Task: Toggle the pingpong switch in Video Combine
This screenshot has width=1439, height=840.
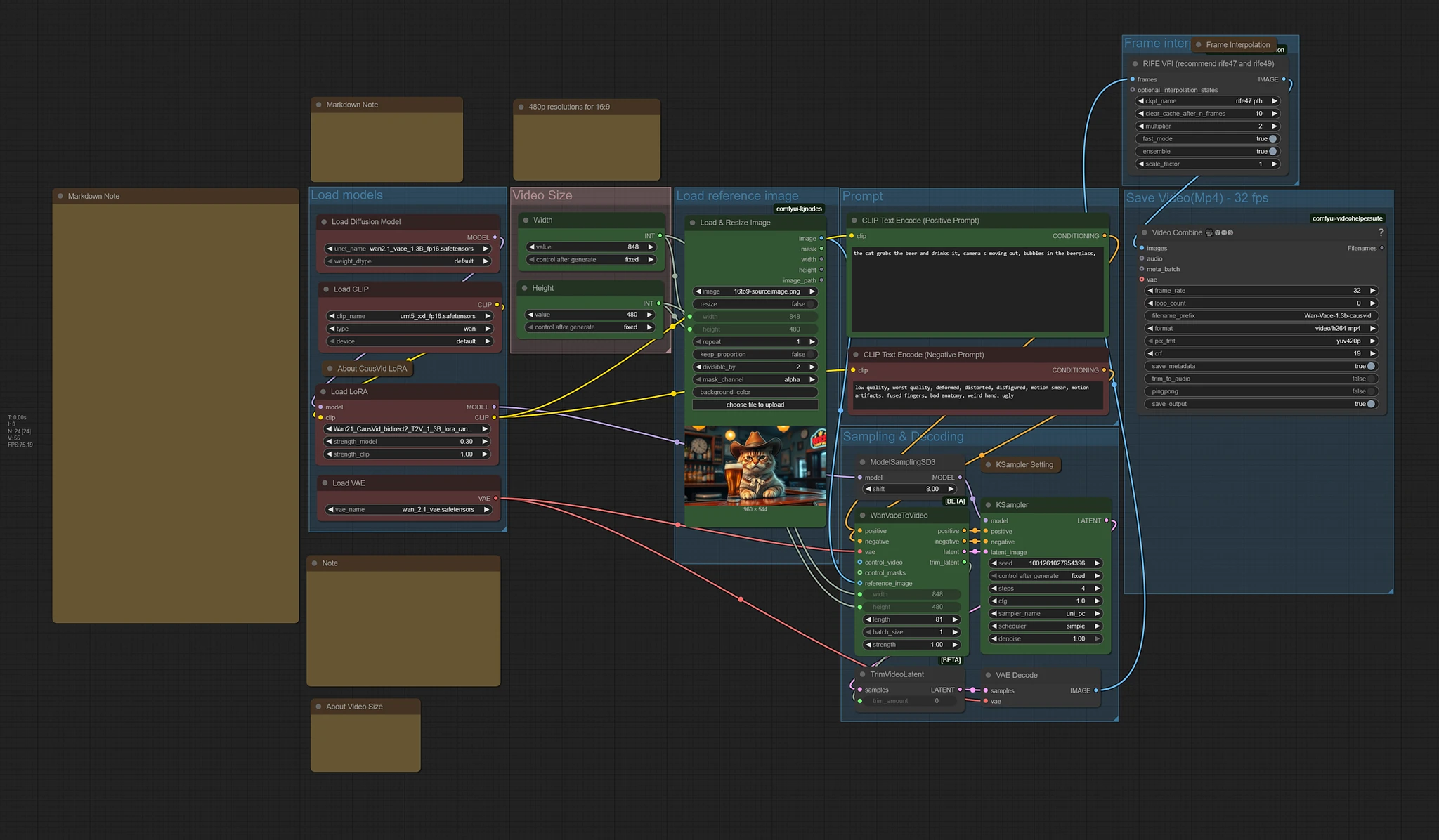Action: point(1370,391)
